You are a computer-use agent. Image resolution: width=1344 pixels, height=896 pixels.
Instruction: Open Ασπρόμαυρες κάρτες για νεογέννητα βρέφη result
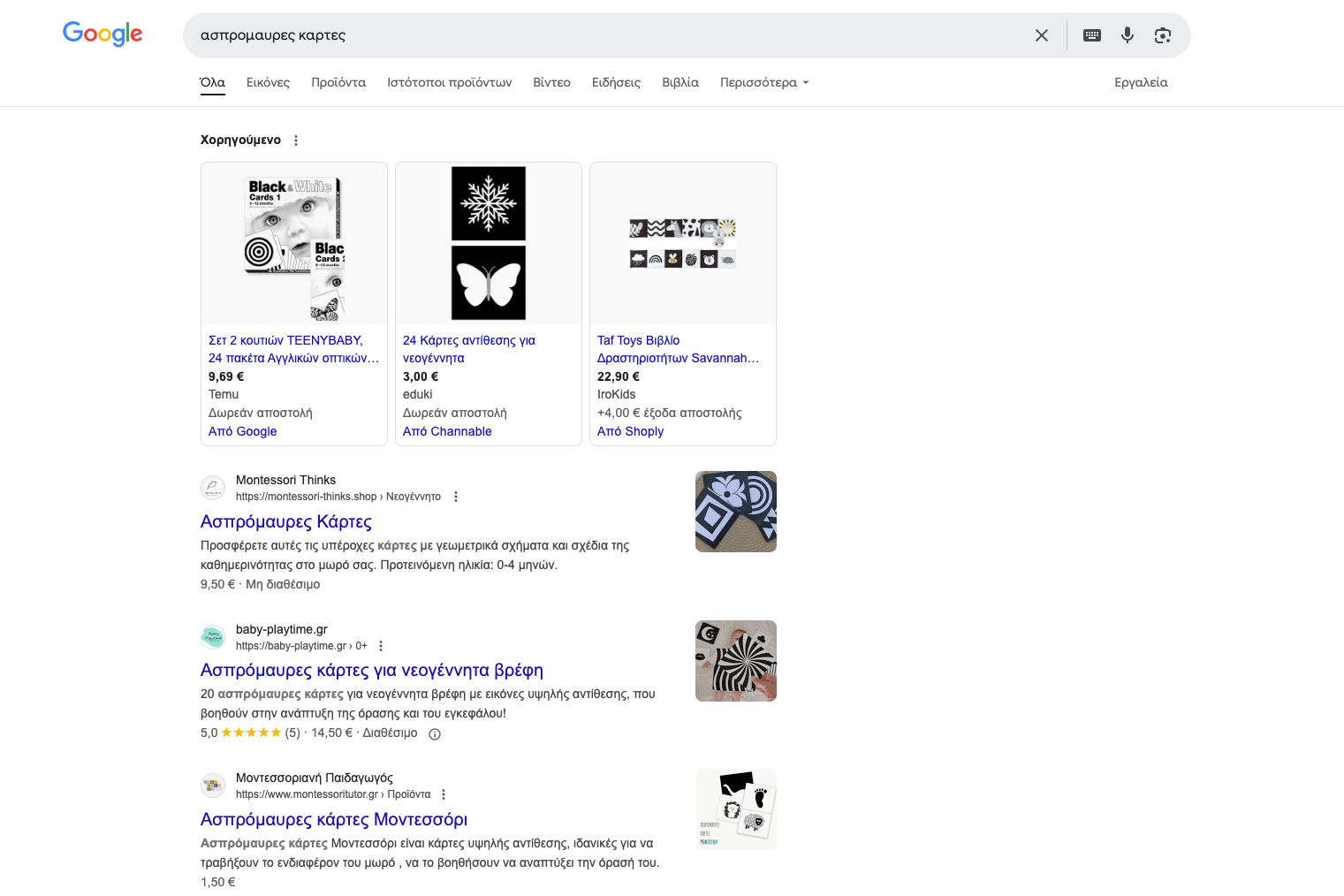pyautogui.click(x=372, y=671)
